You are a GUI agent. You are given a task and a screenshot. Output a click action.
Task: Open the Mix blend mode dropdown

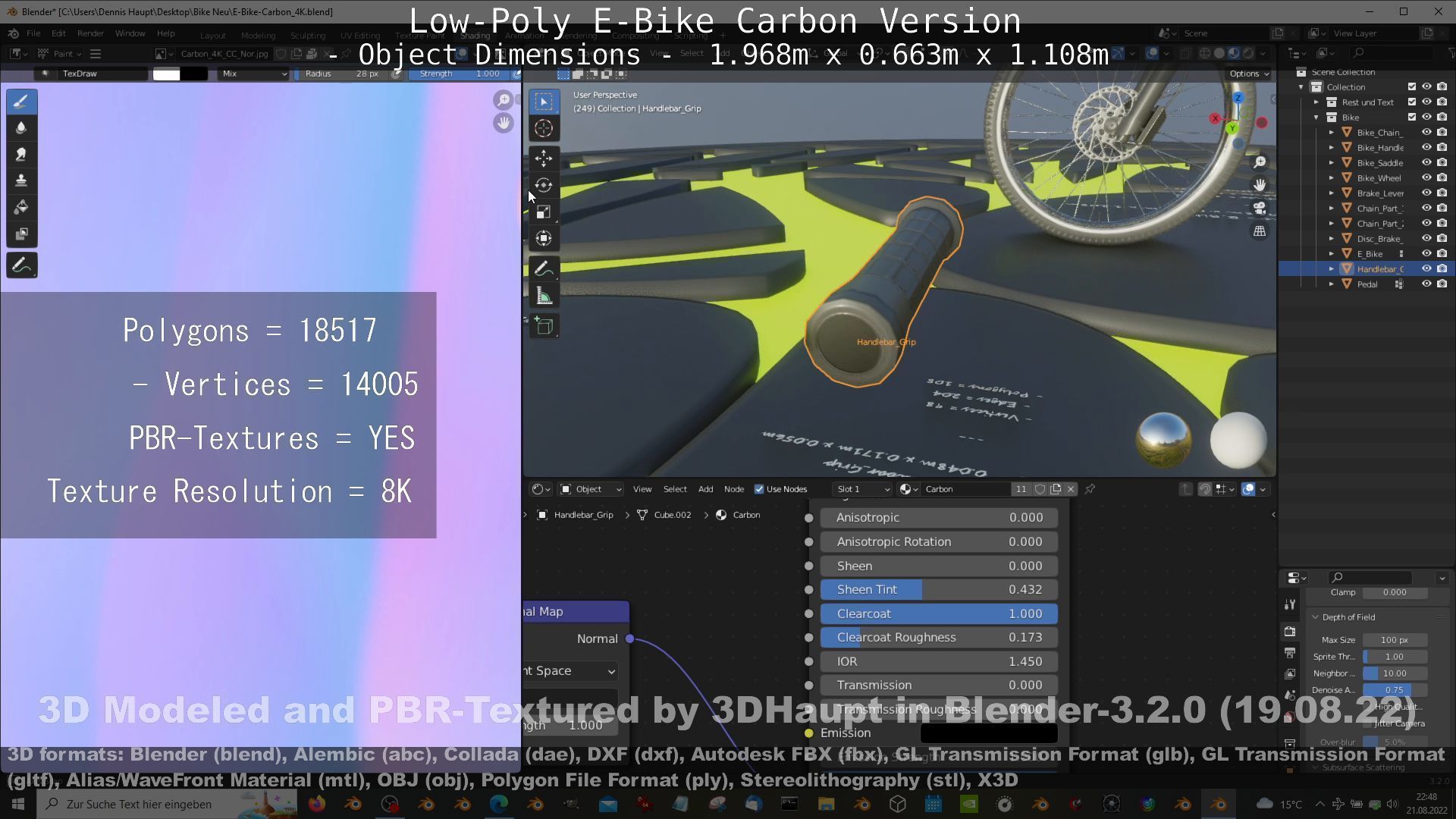(254, 74)
